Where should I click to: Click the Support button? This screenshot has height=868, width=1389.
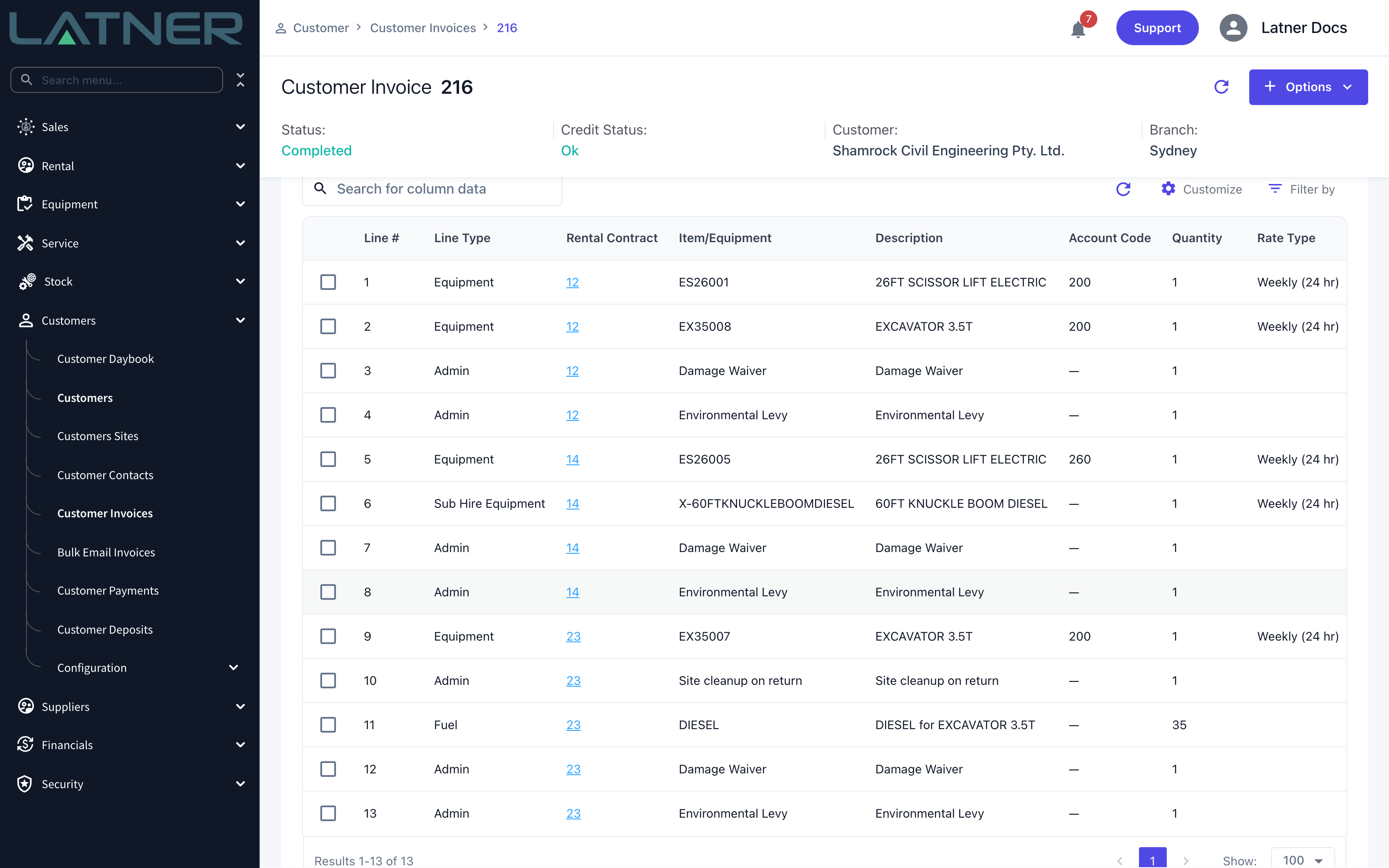[x=1156, y=27]
